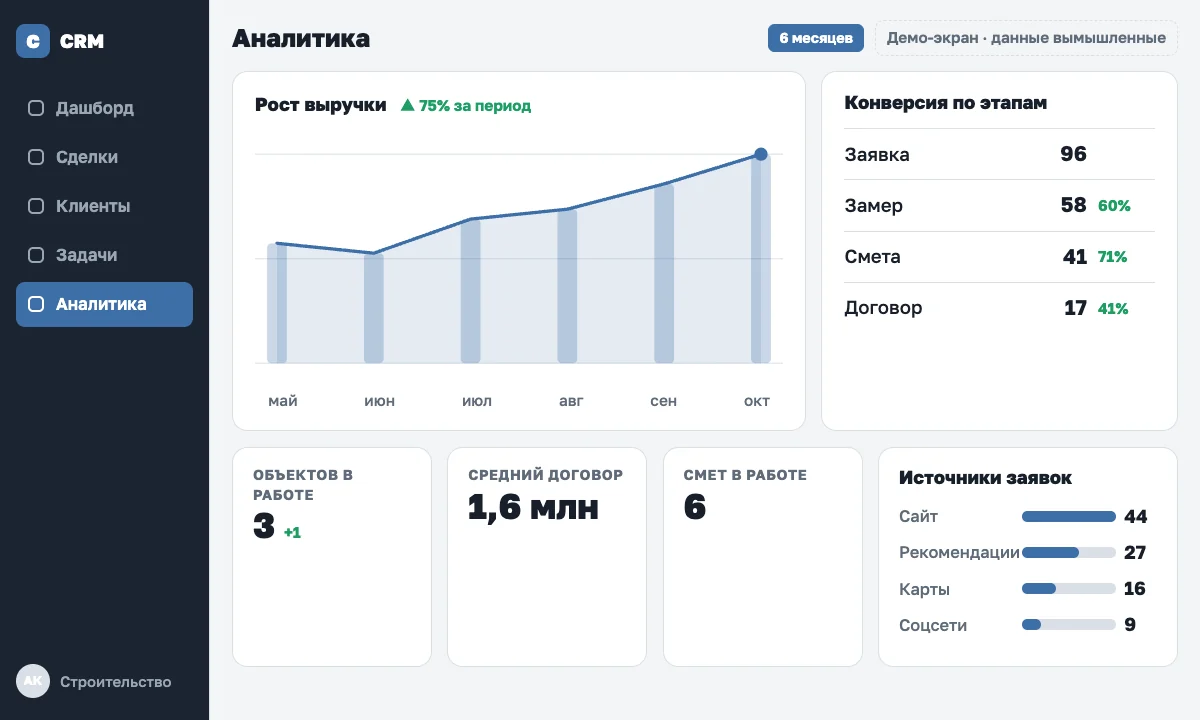
Task: Select Задачи in sidebar
Action: click(x=104, y=255)
